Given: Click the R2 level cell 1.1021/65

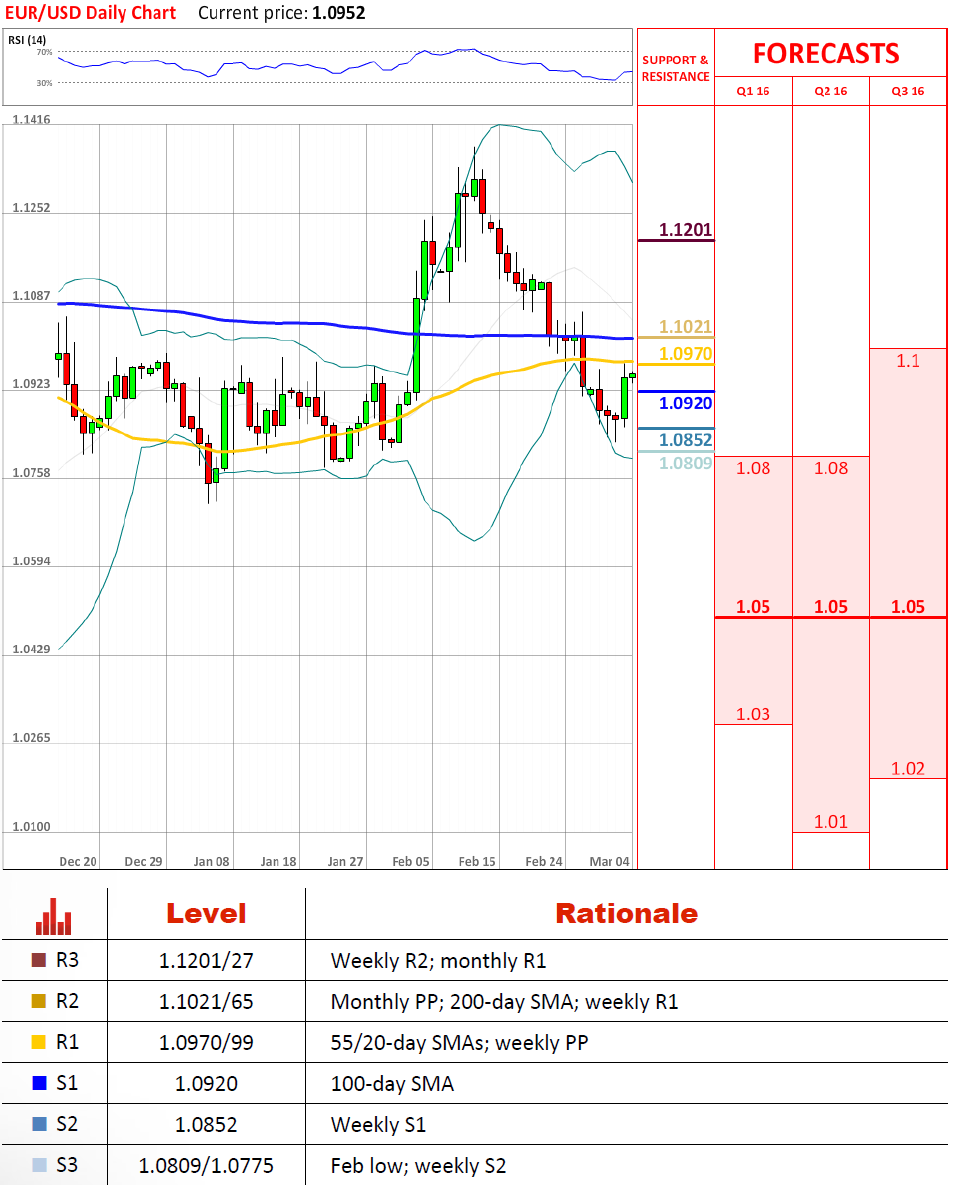Looking at the screenshot, I should 206,1001.
